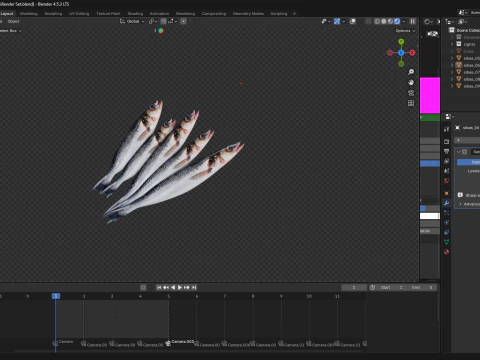Jump to timeline start frame
Screen dimensions: 480x360
[159, 287]
